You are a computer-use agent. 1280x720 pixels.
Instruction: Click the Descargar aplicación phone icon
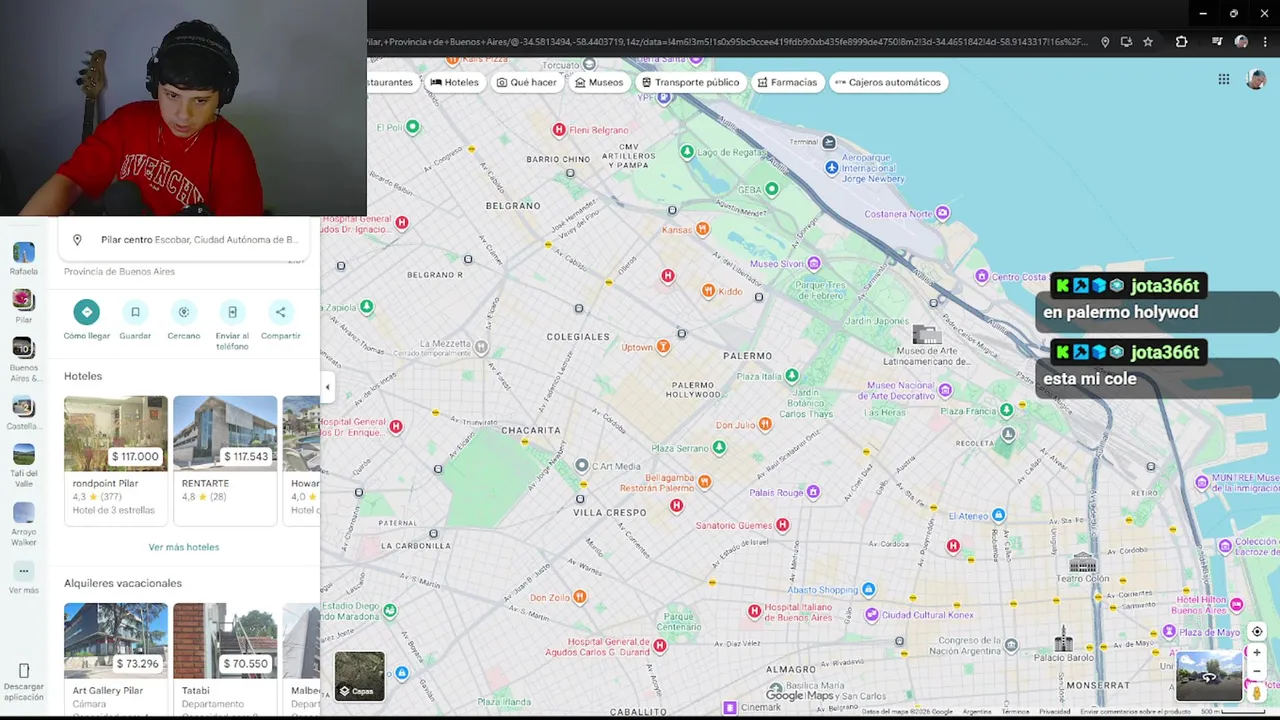pyautogui.click(x=24, y=671)
